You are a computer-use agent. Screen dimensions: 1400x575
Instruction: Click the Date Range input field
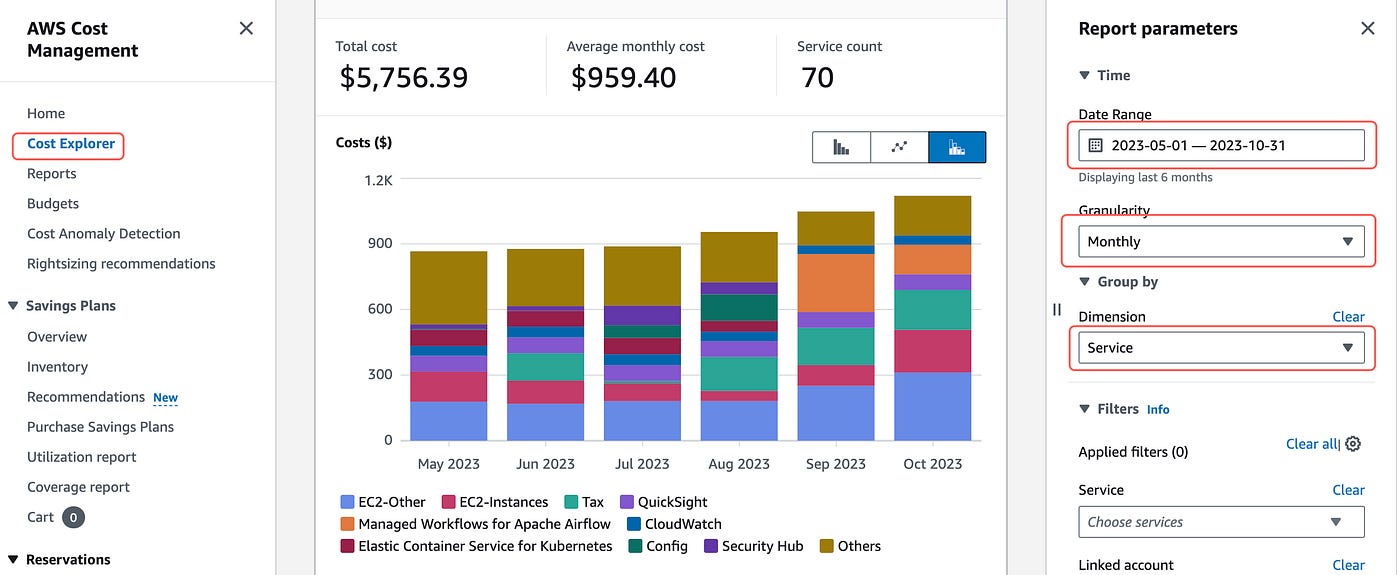pyautogui.click(x=1221, y=145)
